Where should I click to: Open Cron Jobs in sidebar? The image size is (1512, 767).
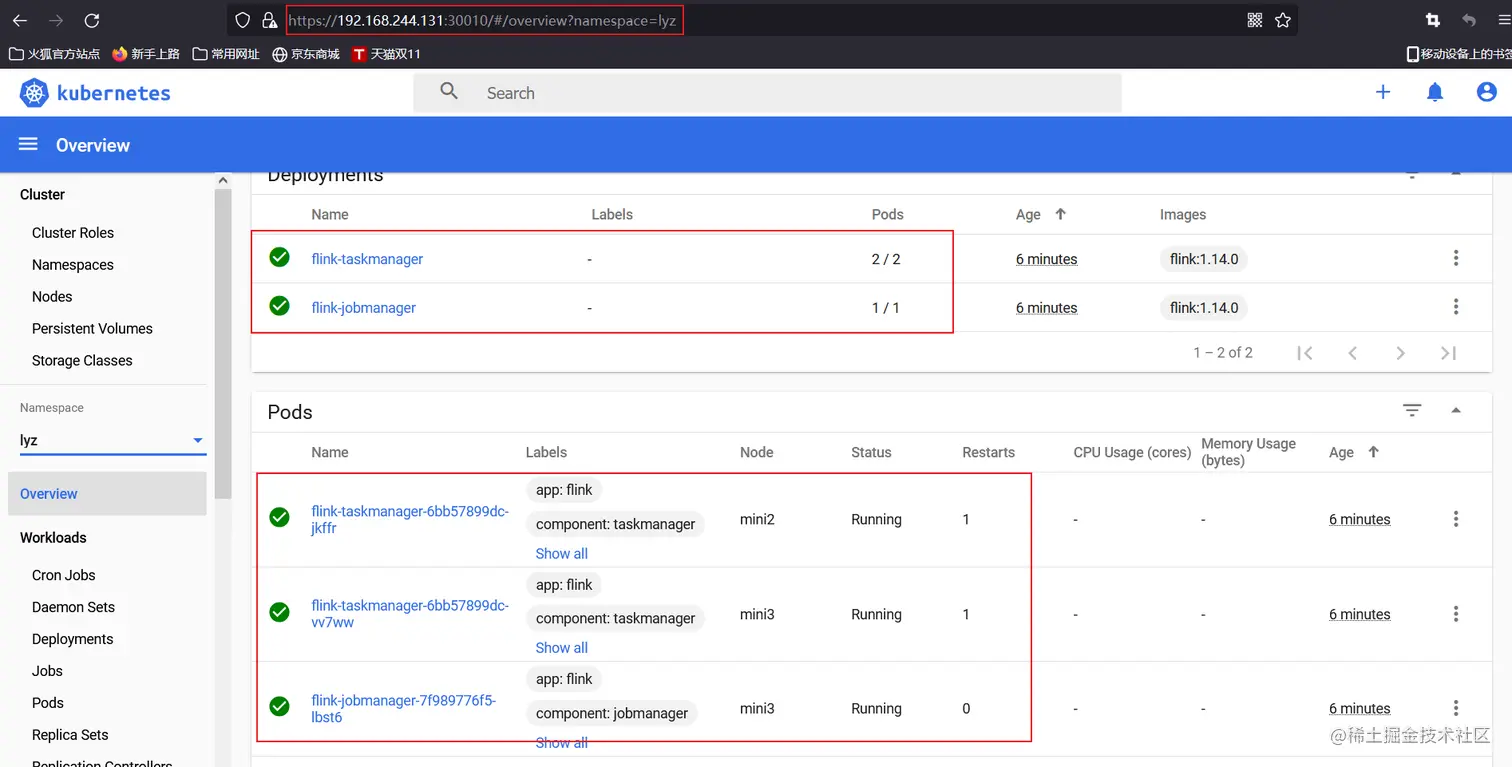click(64, 575)
